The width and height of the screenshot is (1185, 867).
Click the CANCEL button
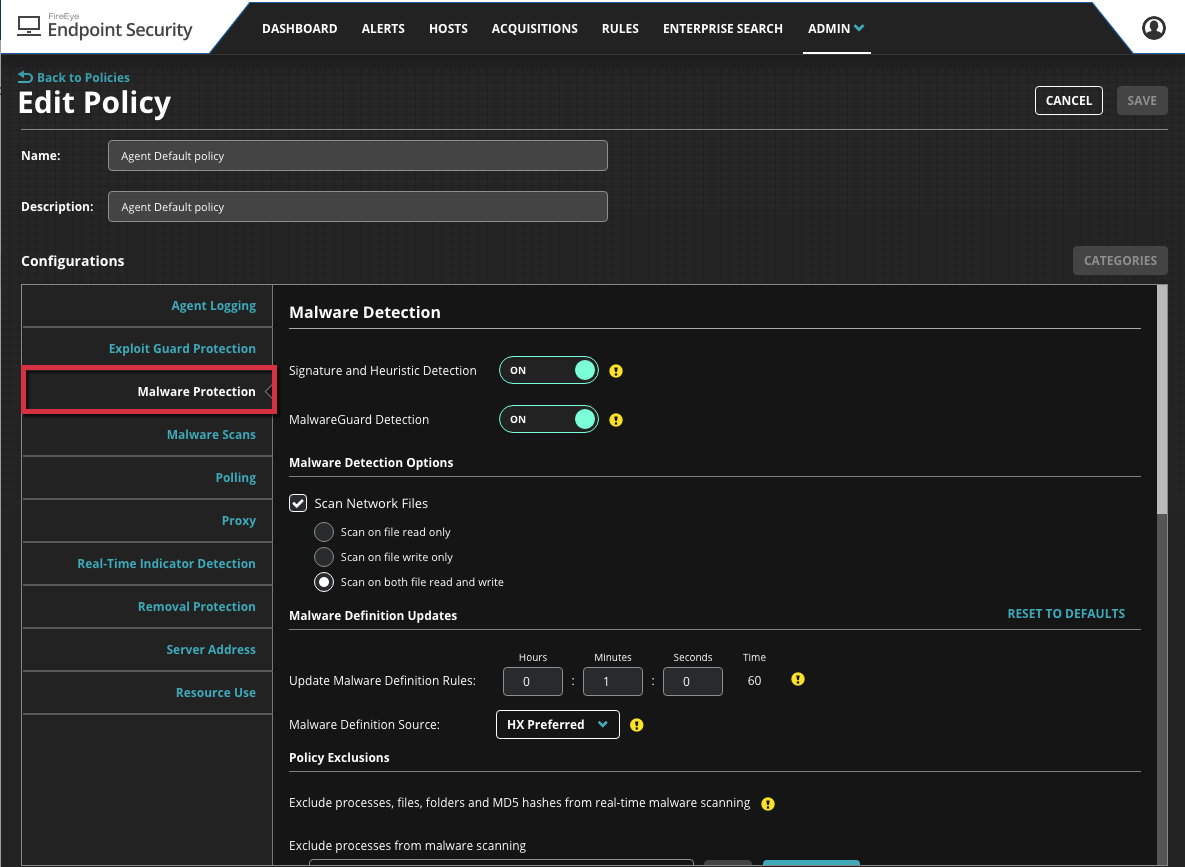1069,101
